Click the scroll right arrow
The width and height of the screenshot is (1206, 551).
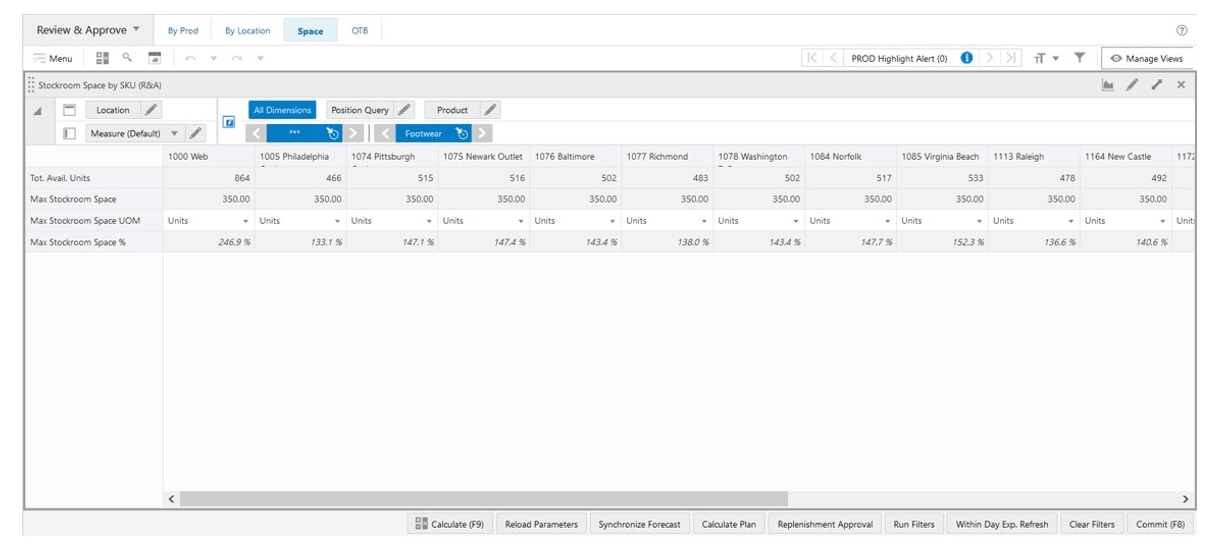[x=1186, y=498]
